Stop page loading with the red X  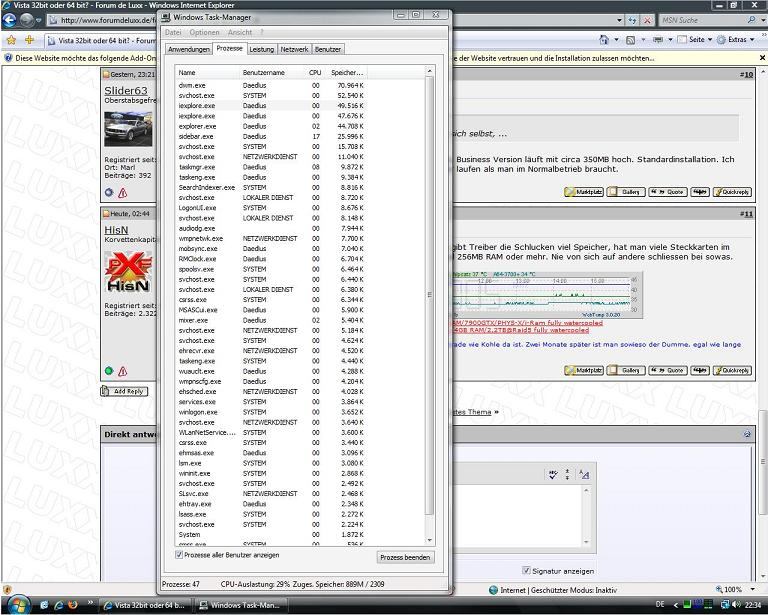(x=647, y=20)
